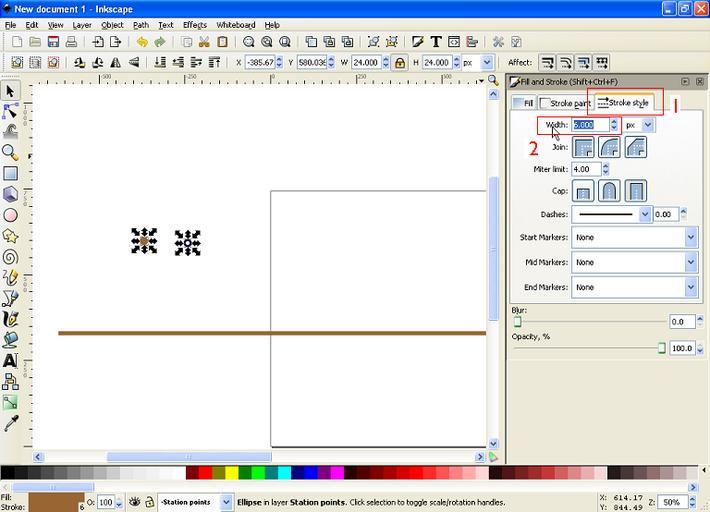Image resolution: width=710 pixels, height=512 pixels.
Task: Select the Dropper color picker tool
Action: coord(10,423)
